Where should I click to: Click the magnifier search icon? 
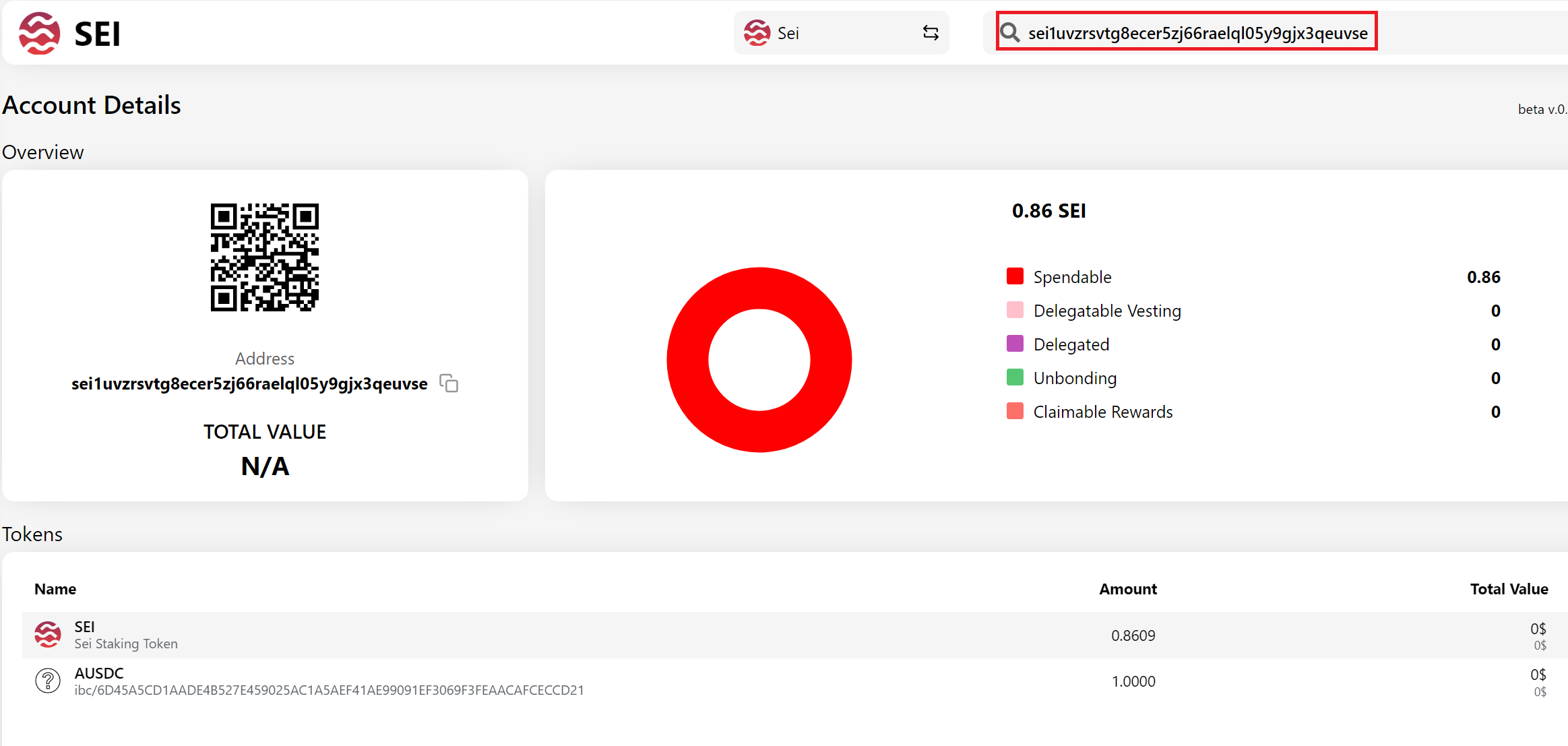(1009, 32)
